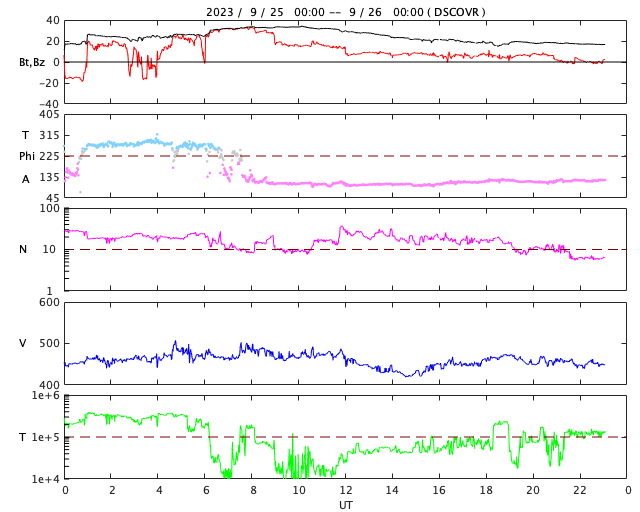This screenshot has width=640, height=512.
Task: Click the chart title date range text
Action: [x=345, y=12]
